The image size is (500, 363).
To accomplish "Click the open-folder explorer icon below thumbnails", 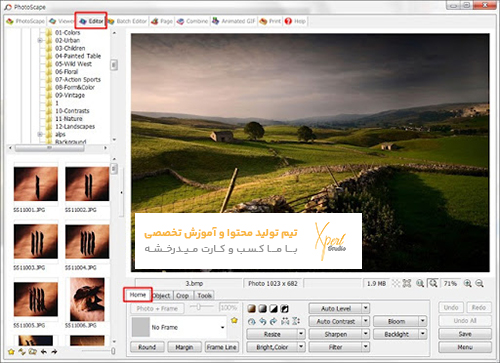I will coord(32,351).
